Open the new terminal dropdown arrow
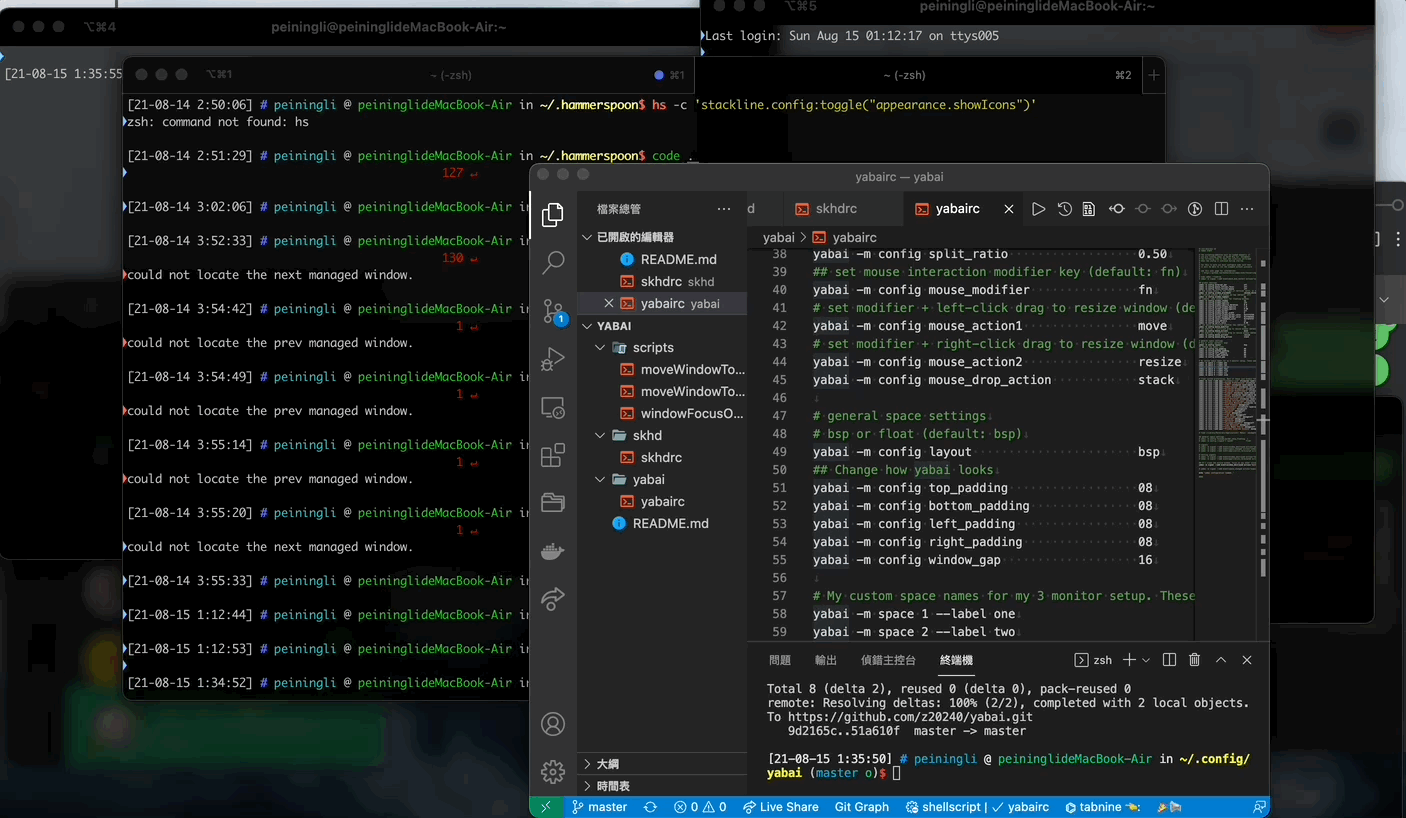This screenshot has width=1406, height=818. (1146, 660)
